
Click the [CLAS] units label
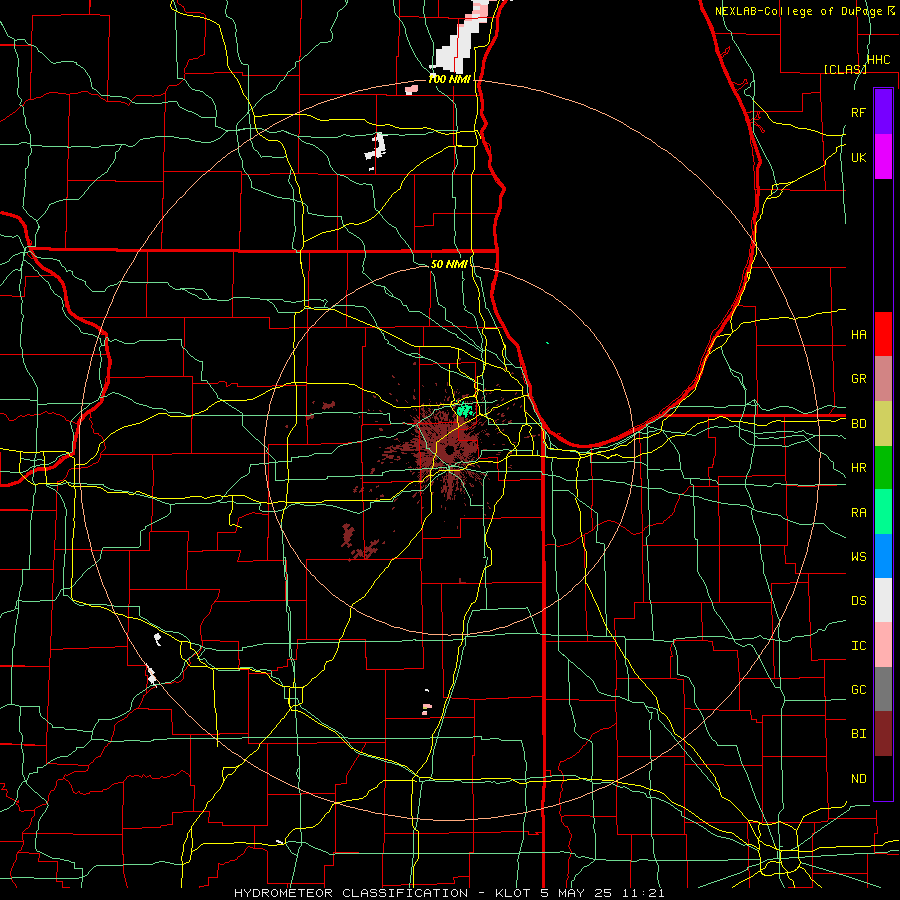(x=845, y=69)
